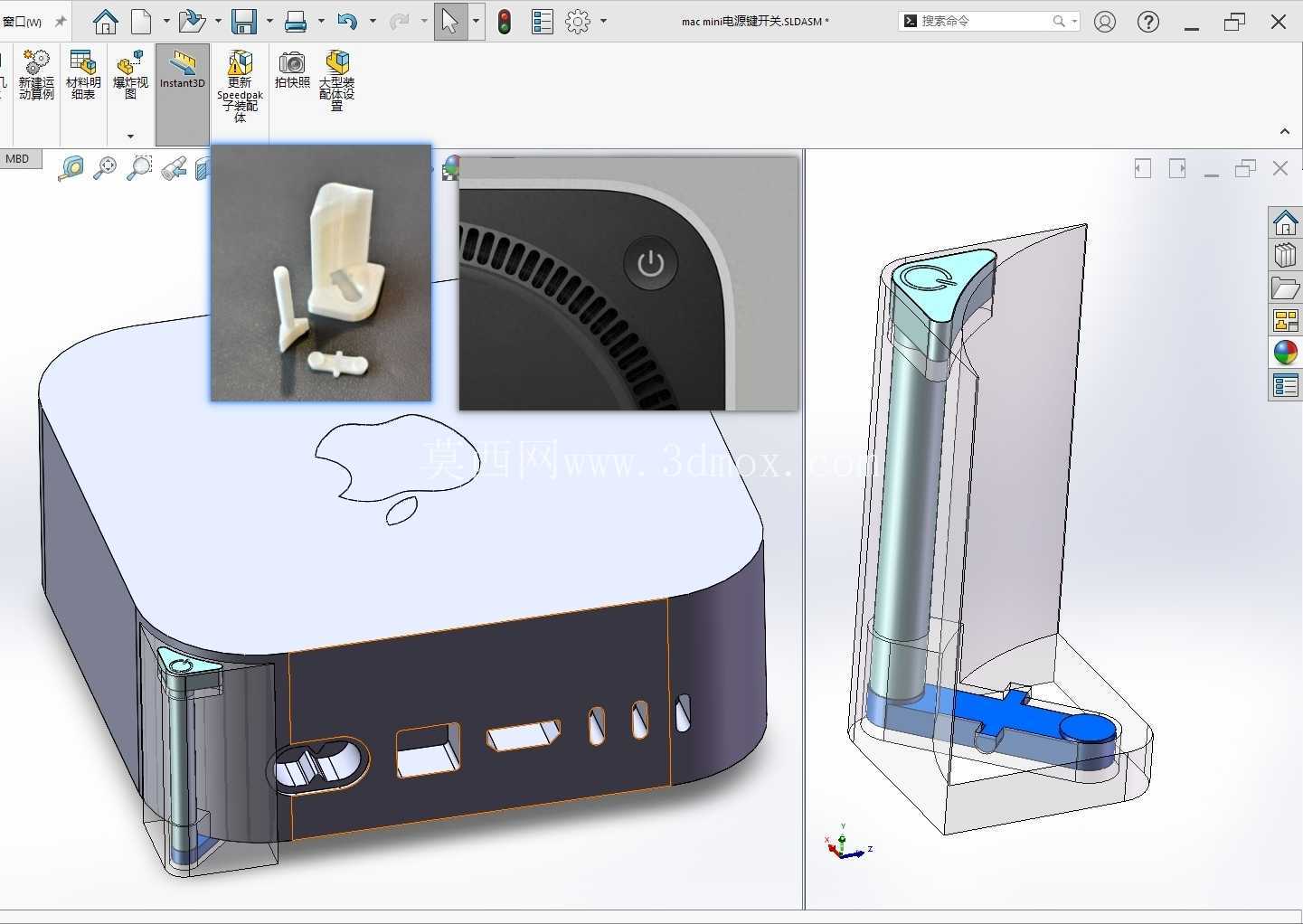Click the Open file folder icon
The image size is (1303, 924).
tap(192, 21)
